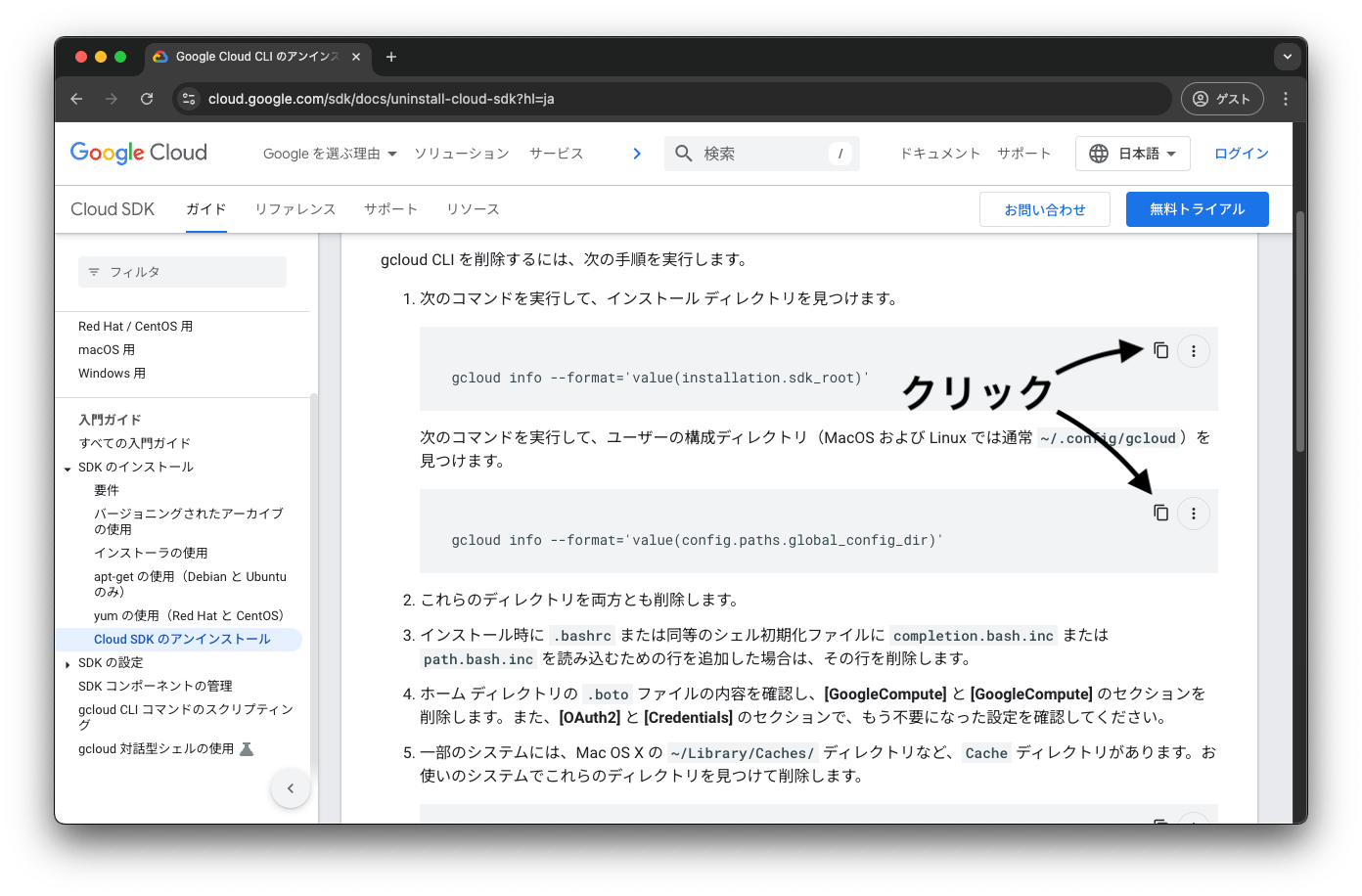This screenshot has height=896, width=1362.
Task: Show more top navigation items with chevron
Action: coord(637,154)
